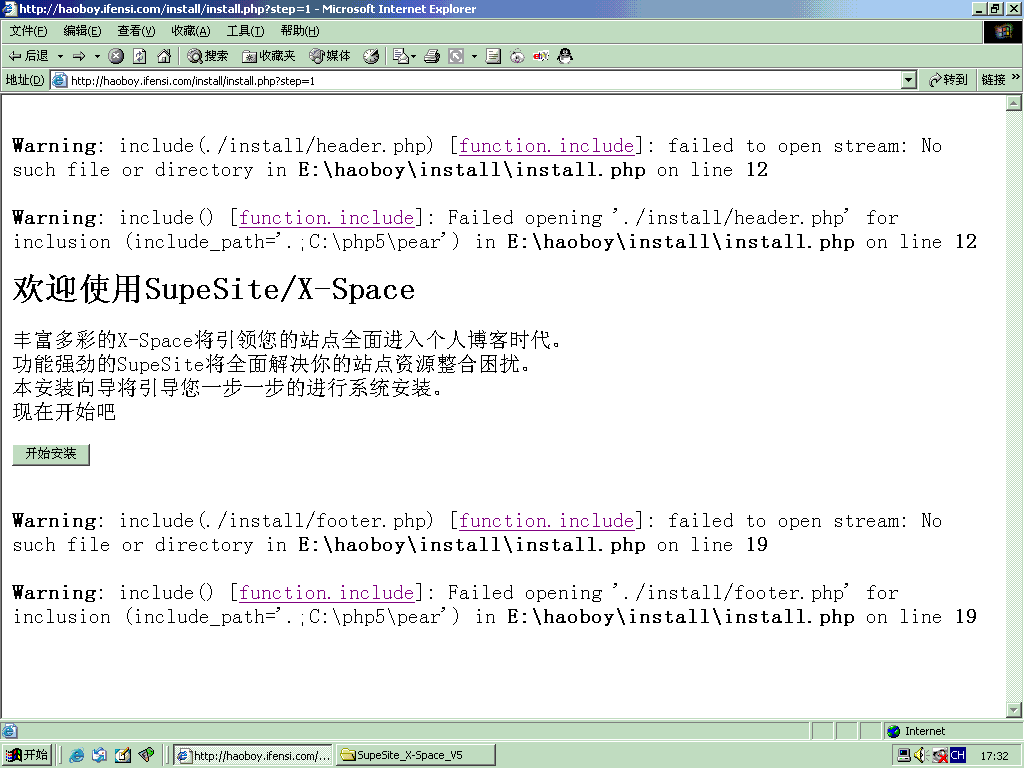Launch Internet Explorer from quick launch
This screenshot has width=1024, height=768.
click(76, 755)
